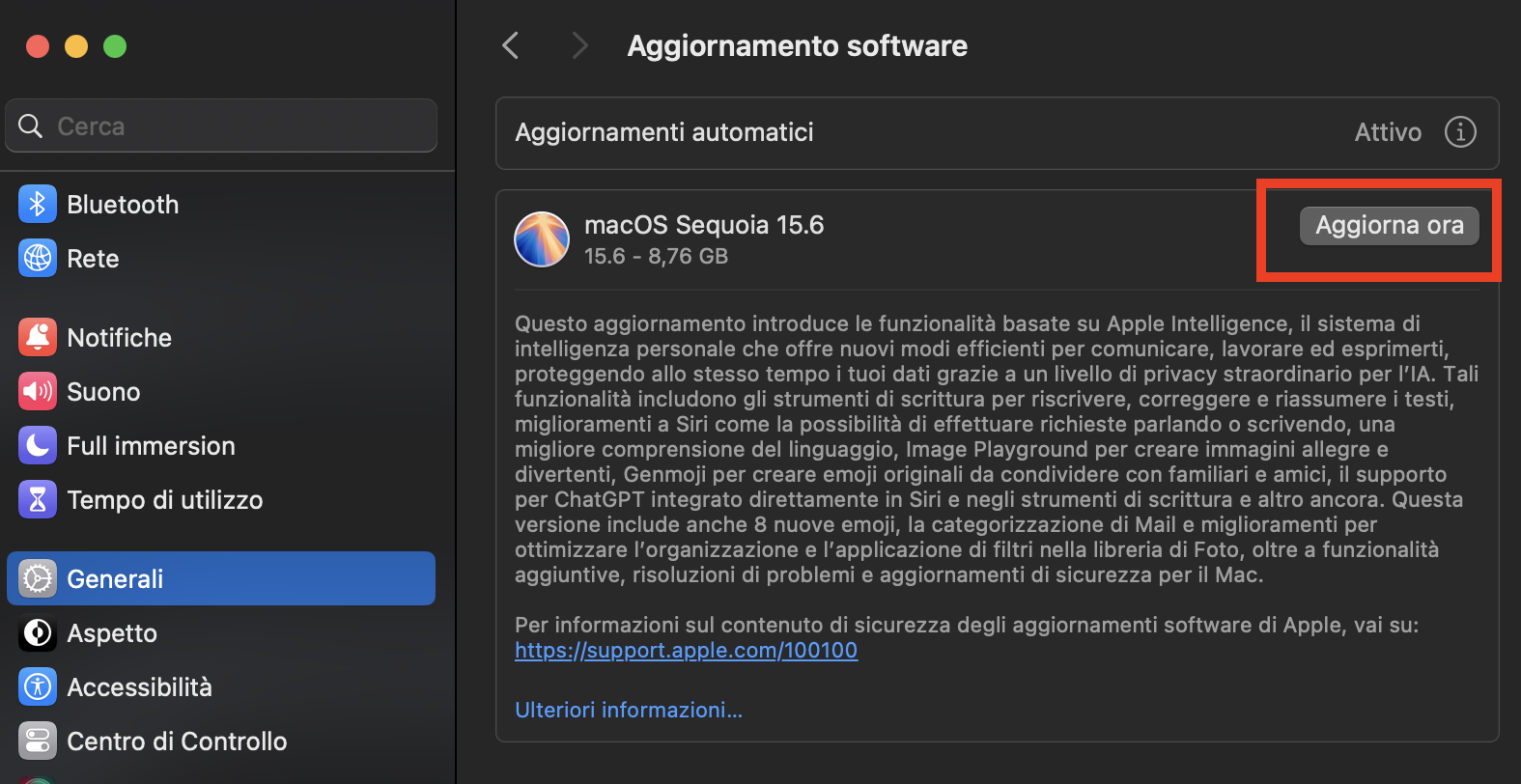The height and width of the screenshot is (784, 1521).
Task: Open Notifiche settings
Action: 37,337
